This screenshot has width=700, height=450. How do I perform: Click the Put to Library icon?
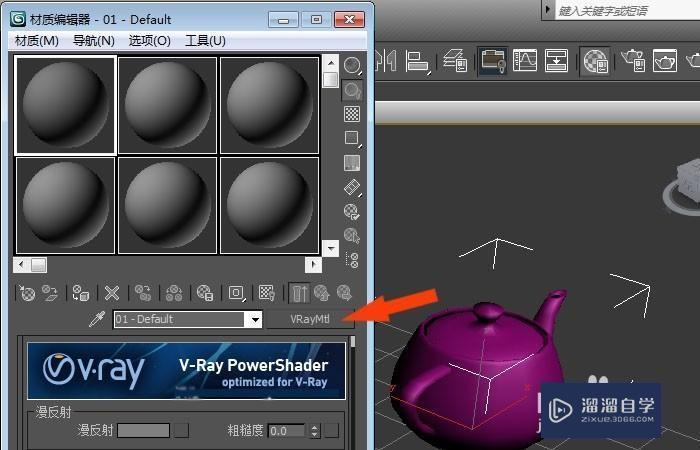tap(205, 293)
